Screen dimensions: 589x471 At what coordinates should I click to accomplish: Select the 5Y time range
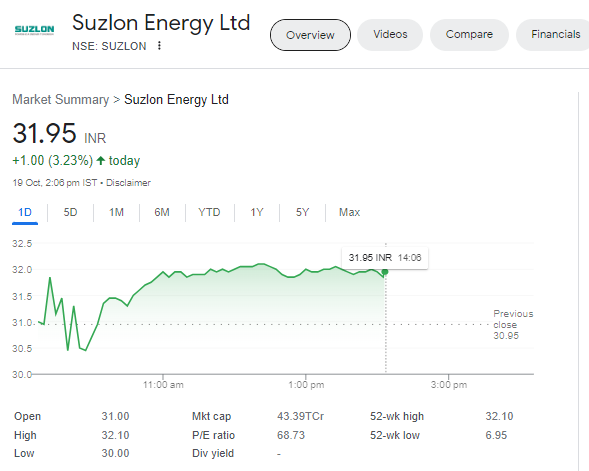302,213
